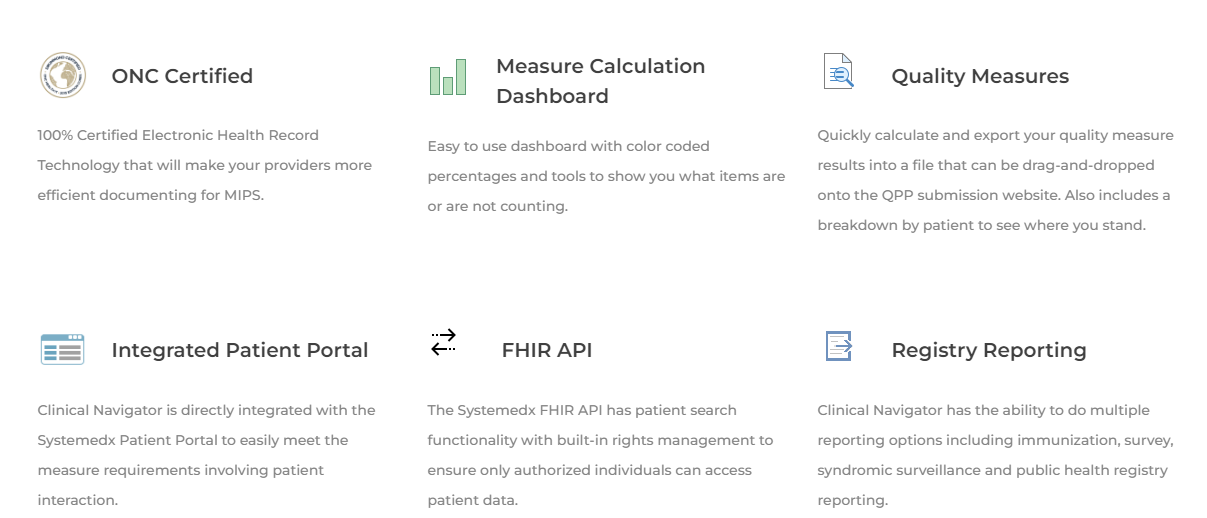Open the Measure Calculation Dashboard heading

click(x=600, y=81)
